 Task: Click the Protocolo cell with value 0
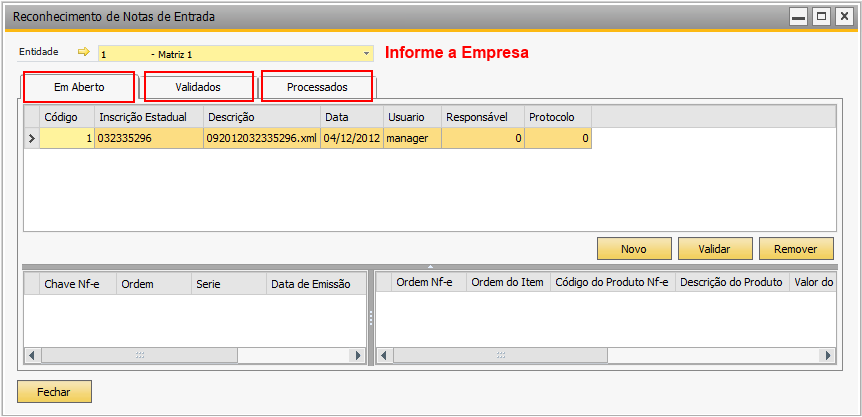click(x=557, y=138)
